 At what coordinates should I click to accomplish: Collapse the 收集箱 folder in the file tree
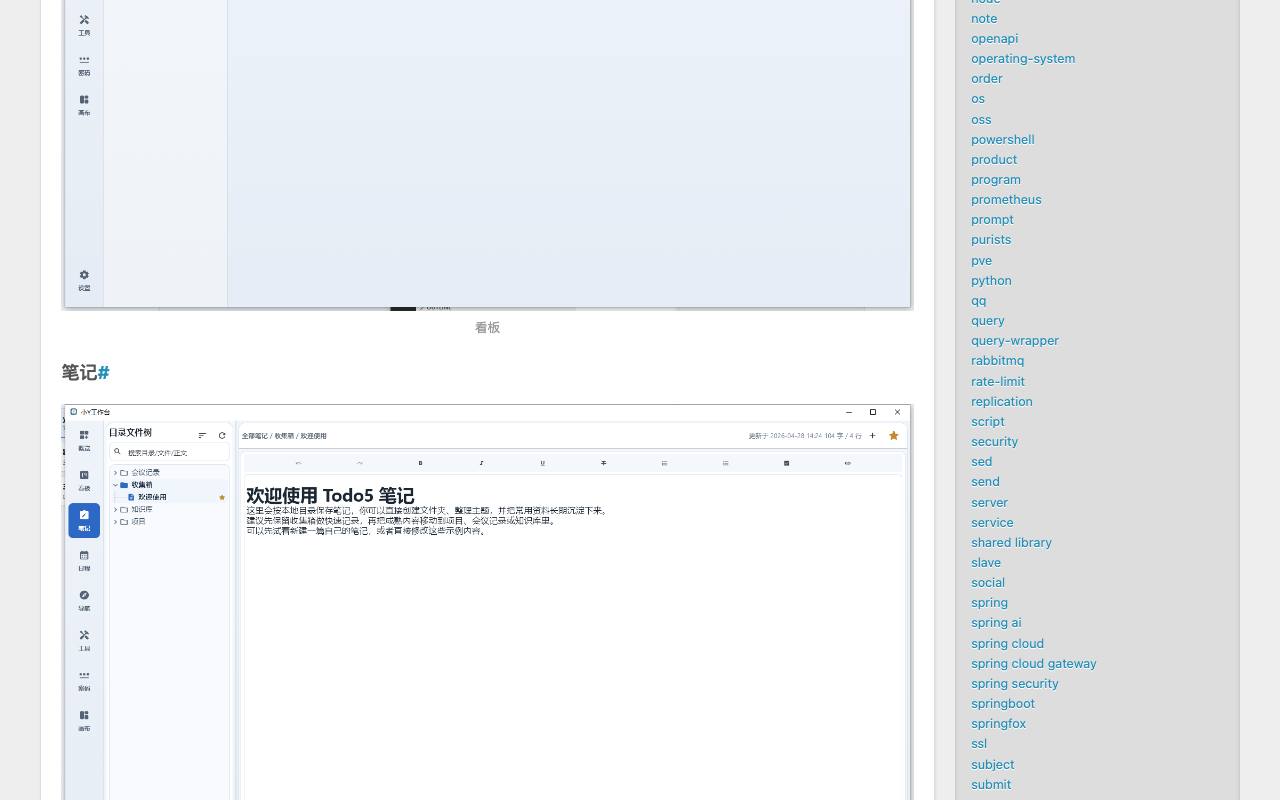pyautogui.click(x=115, y=485)
